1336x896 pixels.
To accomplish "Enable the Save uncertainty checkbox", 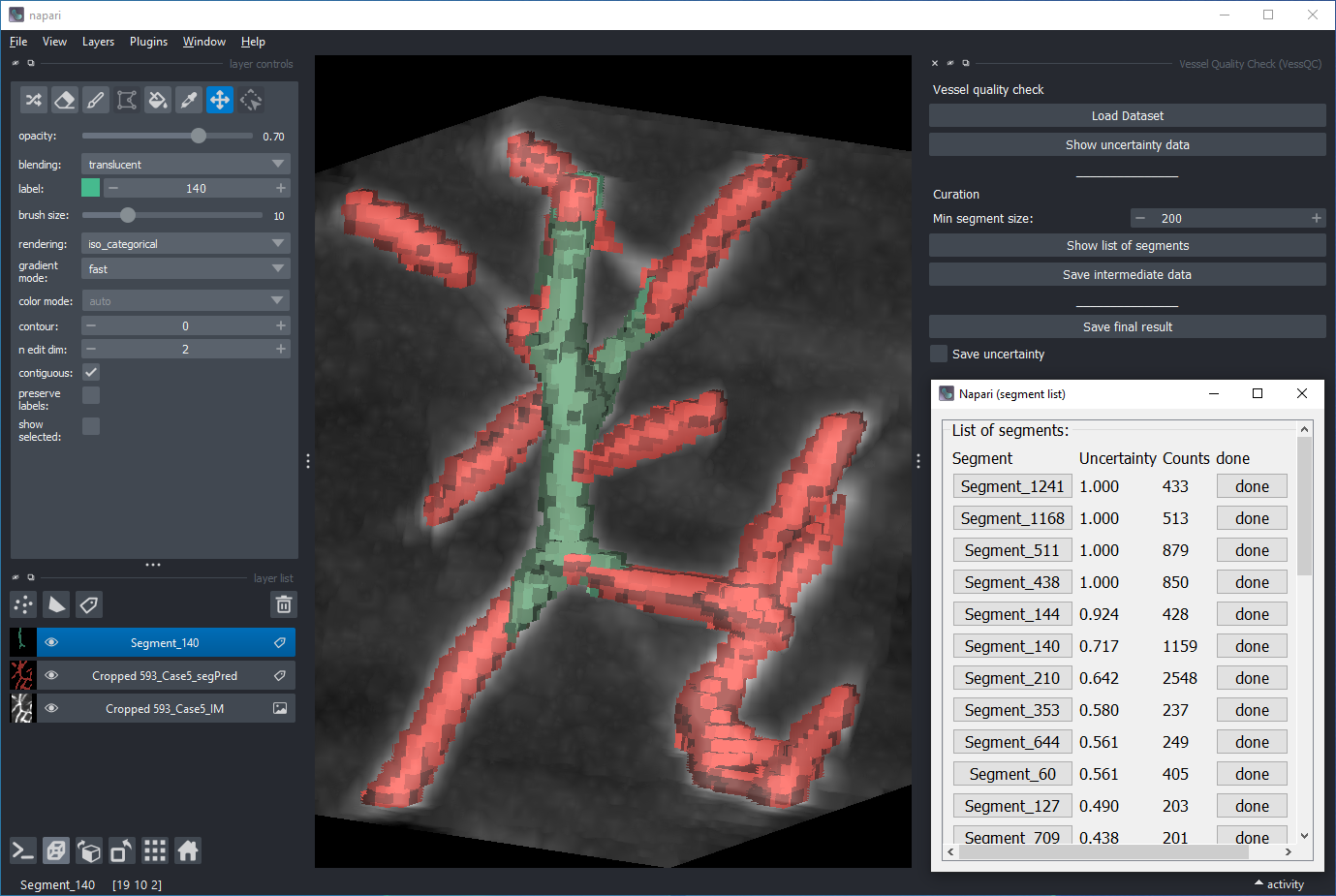I will (x=939, y=354).
